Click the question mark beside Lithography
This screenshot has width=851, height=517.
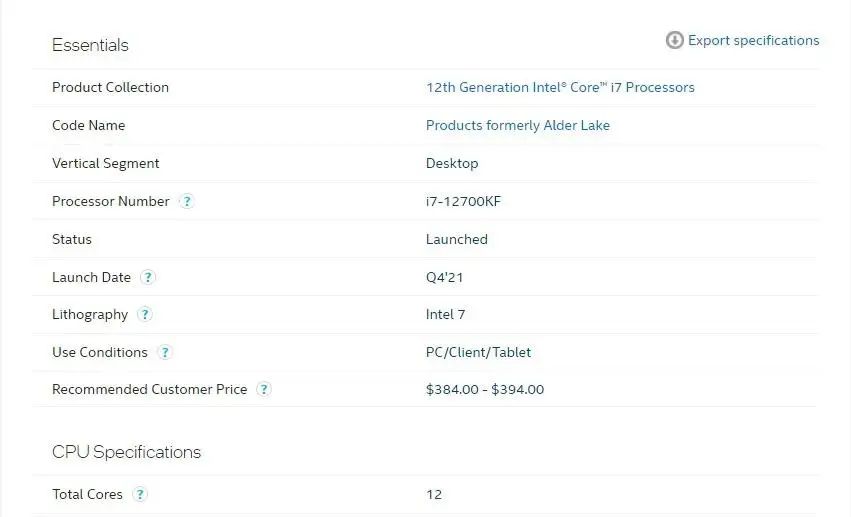[x=145, y=314]
